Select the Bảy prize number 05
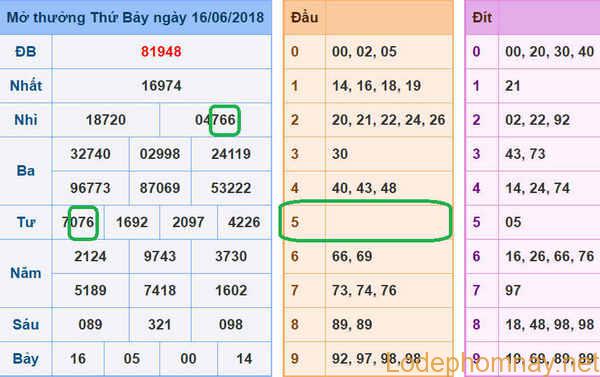600x377 pixels. pyautogui.click(x=132, y=359)
